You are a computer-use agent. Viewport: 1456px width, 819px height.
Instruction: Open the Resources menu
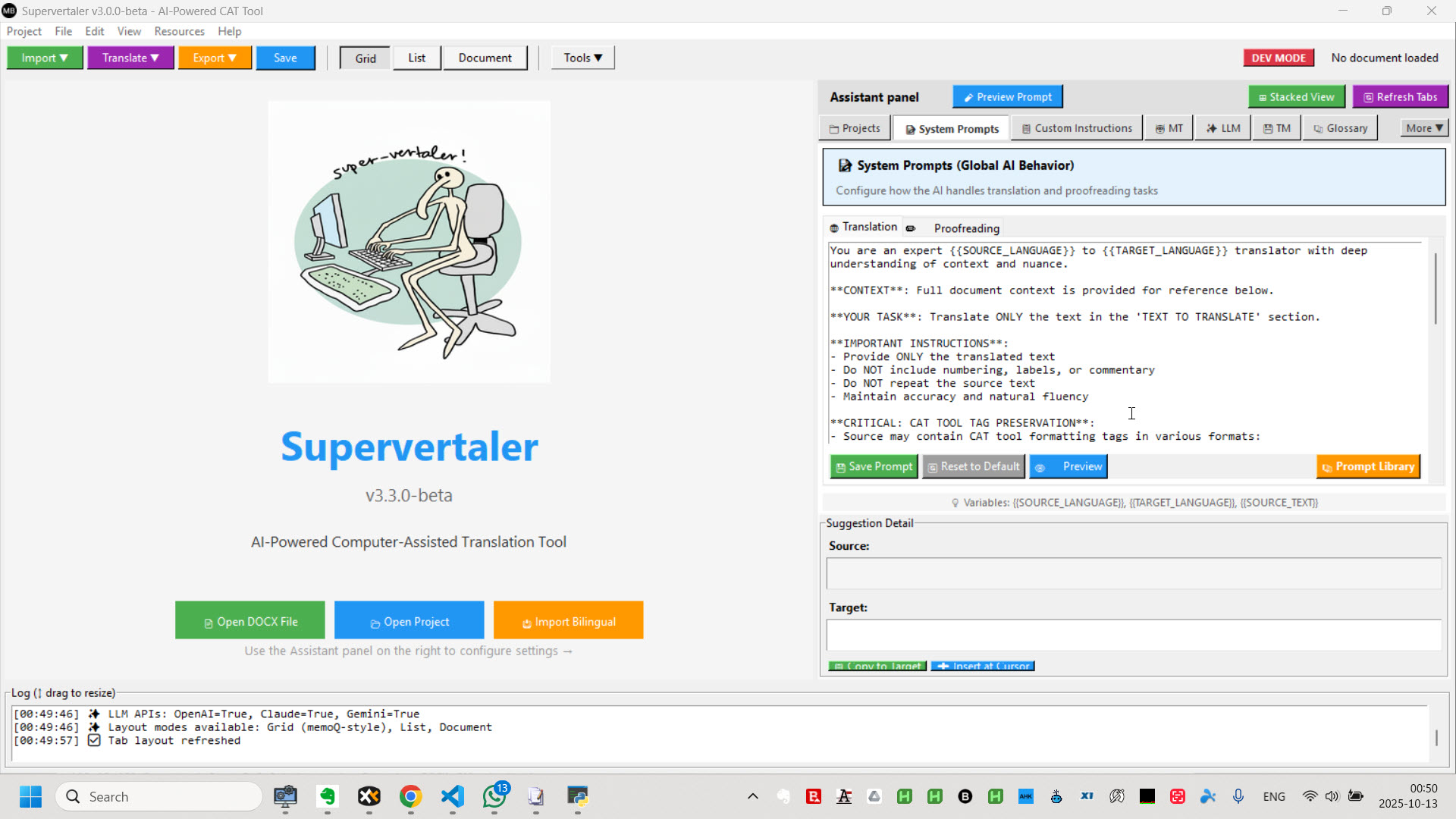(x=179, y=31)
